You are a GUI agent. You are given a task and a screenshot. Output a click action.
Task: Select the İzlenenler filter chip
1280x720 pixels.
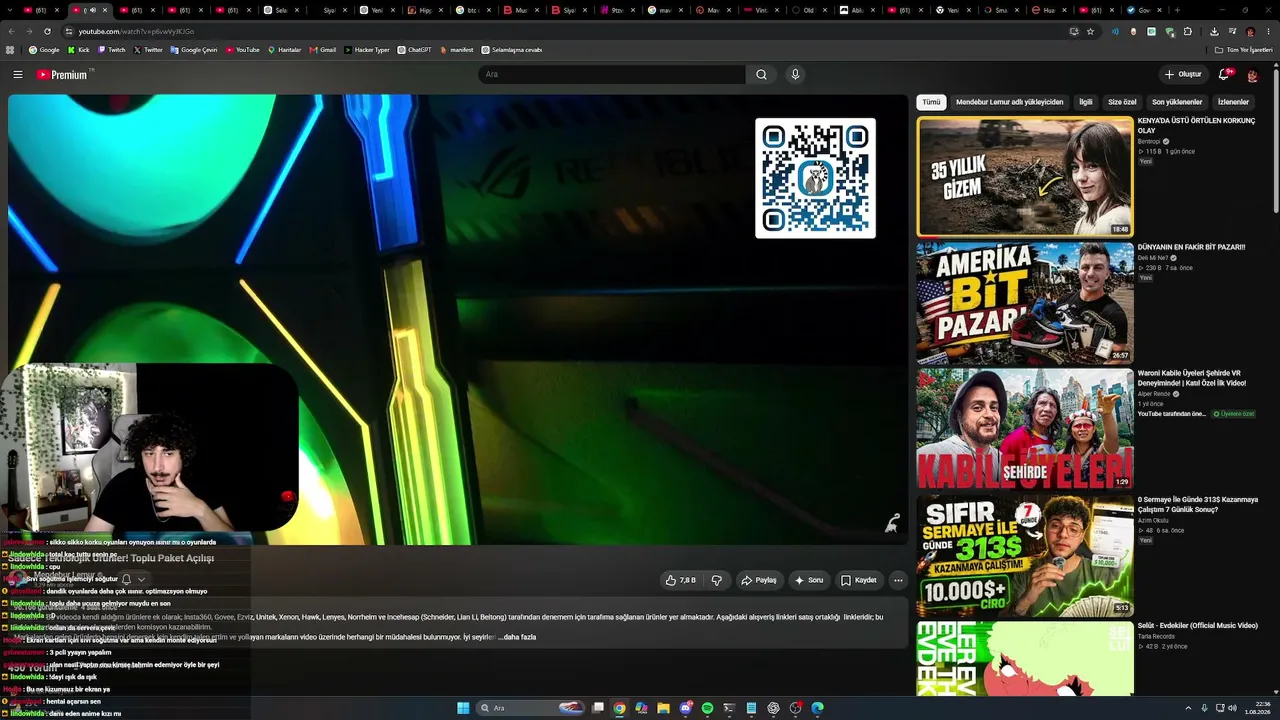pos(1233,102)
